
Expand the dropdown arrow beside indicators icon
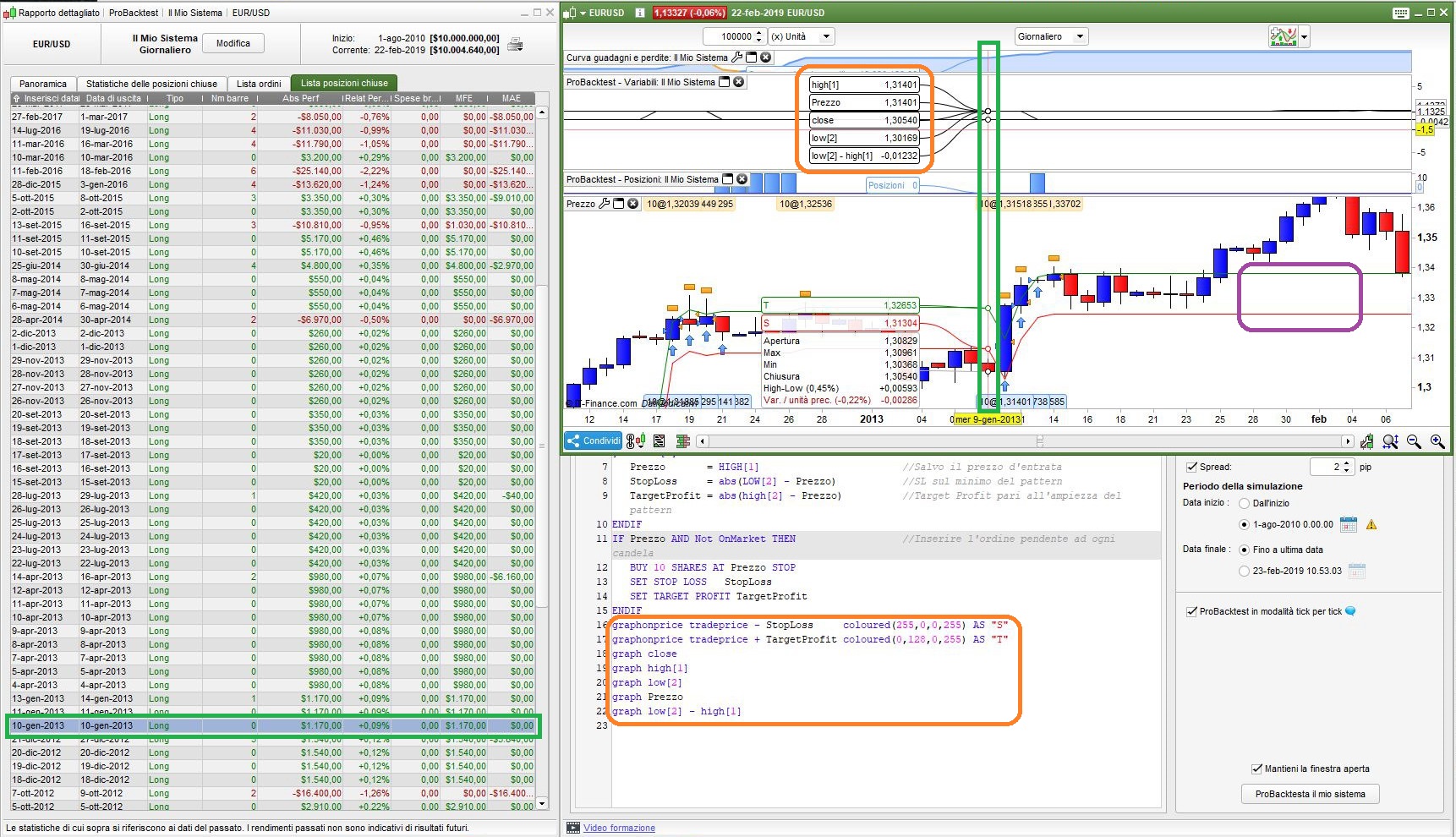coord(1305,36)
